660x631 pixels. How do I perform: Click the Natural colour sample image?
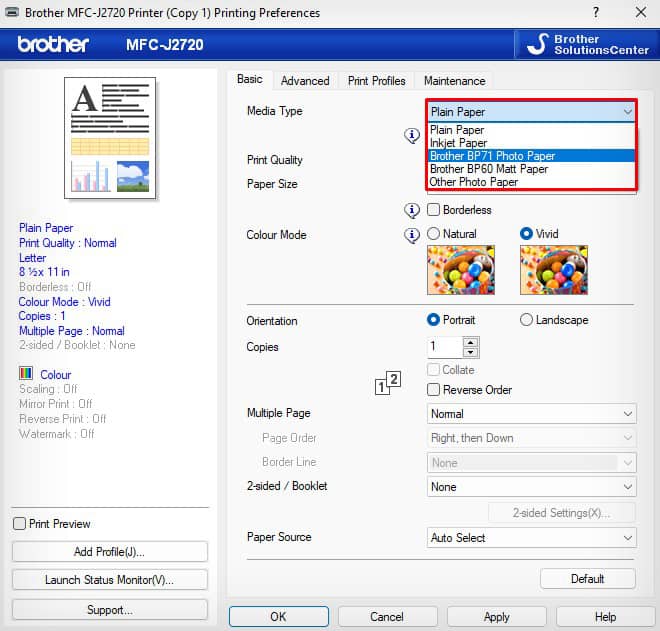[x=460, y=270]
